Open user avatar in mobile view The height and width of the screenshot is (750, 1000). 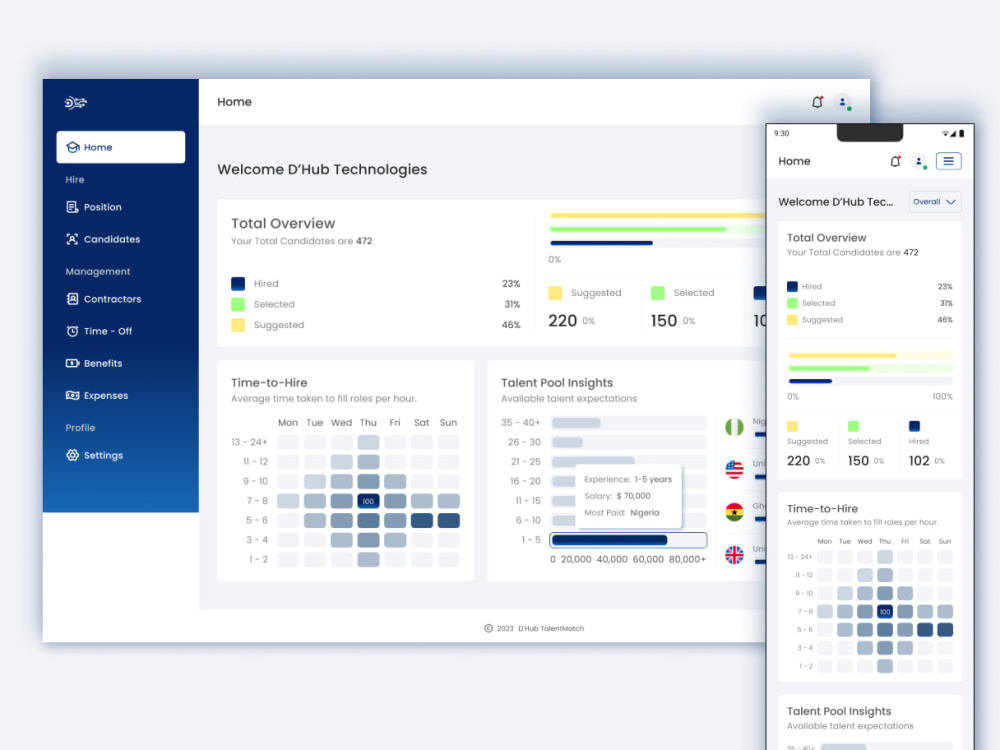click(x=919, y=161)
